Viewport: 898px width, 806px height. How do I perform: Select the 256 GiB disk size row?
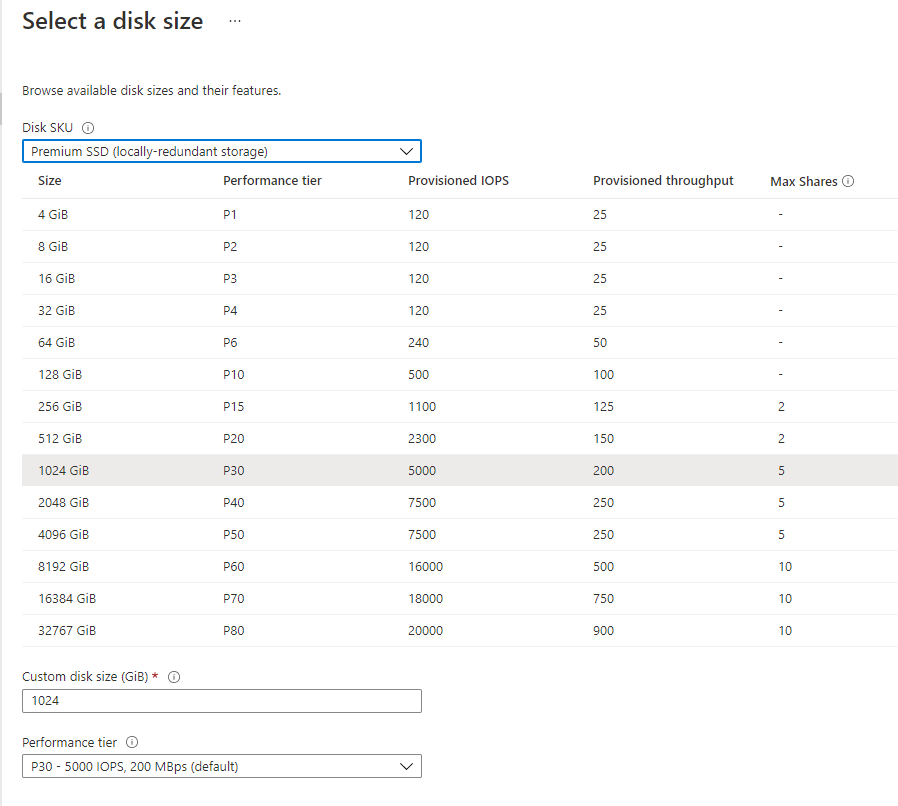click(460, 407)
